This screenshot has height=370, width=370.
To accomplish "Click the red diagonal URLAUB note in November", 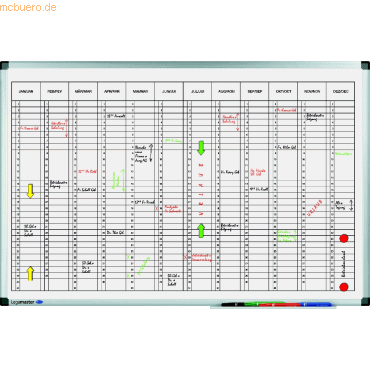I will point(315,208).
